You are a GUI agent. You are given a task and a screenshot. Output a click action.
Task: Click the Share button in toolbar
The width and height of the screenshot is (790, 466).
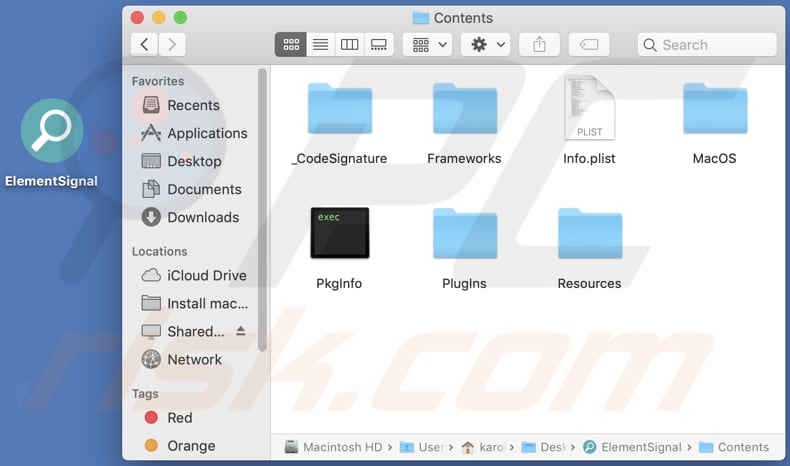click(539, 45)
